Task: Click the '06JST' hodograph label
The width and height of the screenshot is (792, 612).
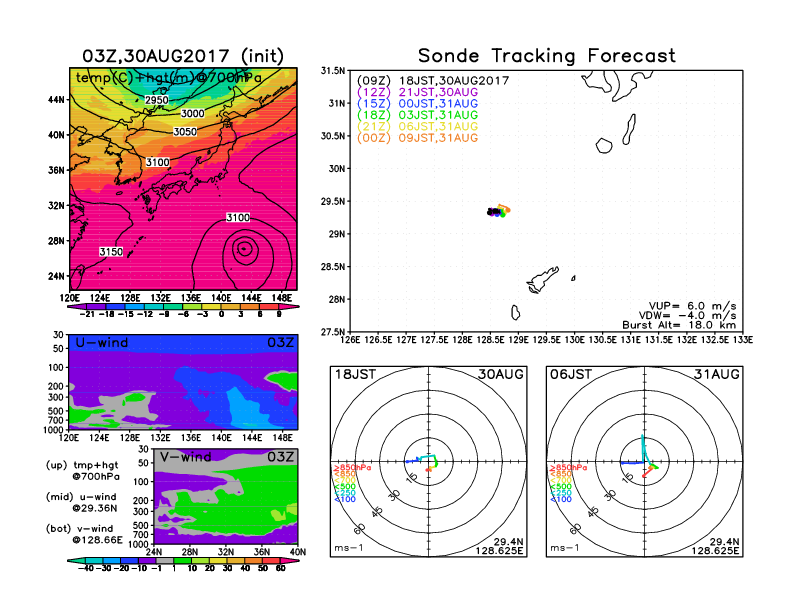Action: tap(571, 374)
